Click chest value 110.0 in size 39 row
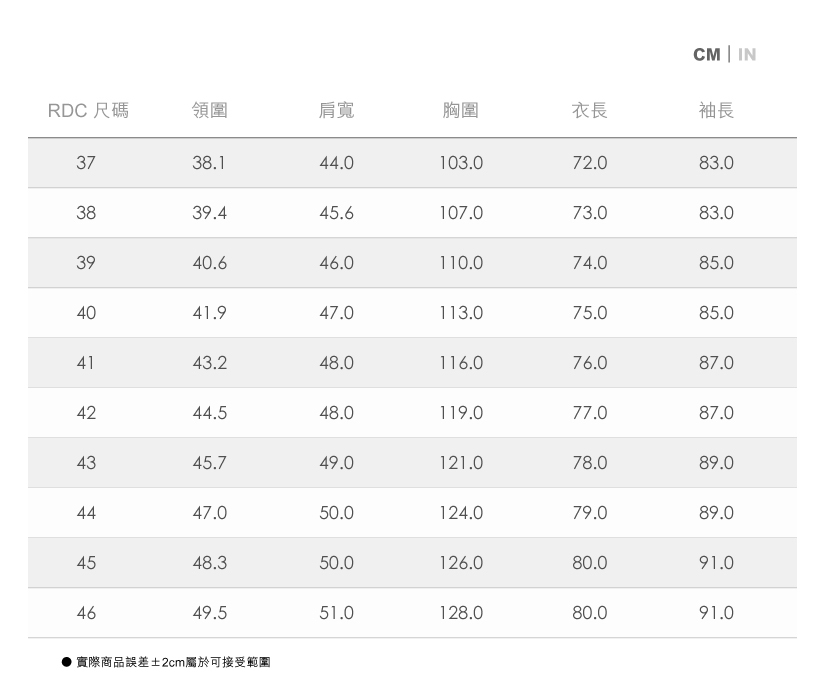825x700 pixels. coord(460,263)
